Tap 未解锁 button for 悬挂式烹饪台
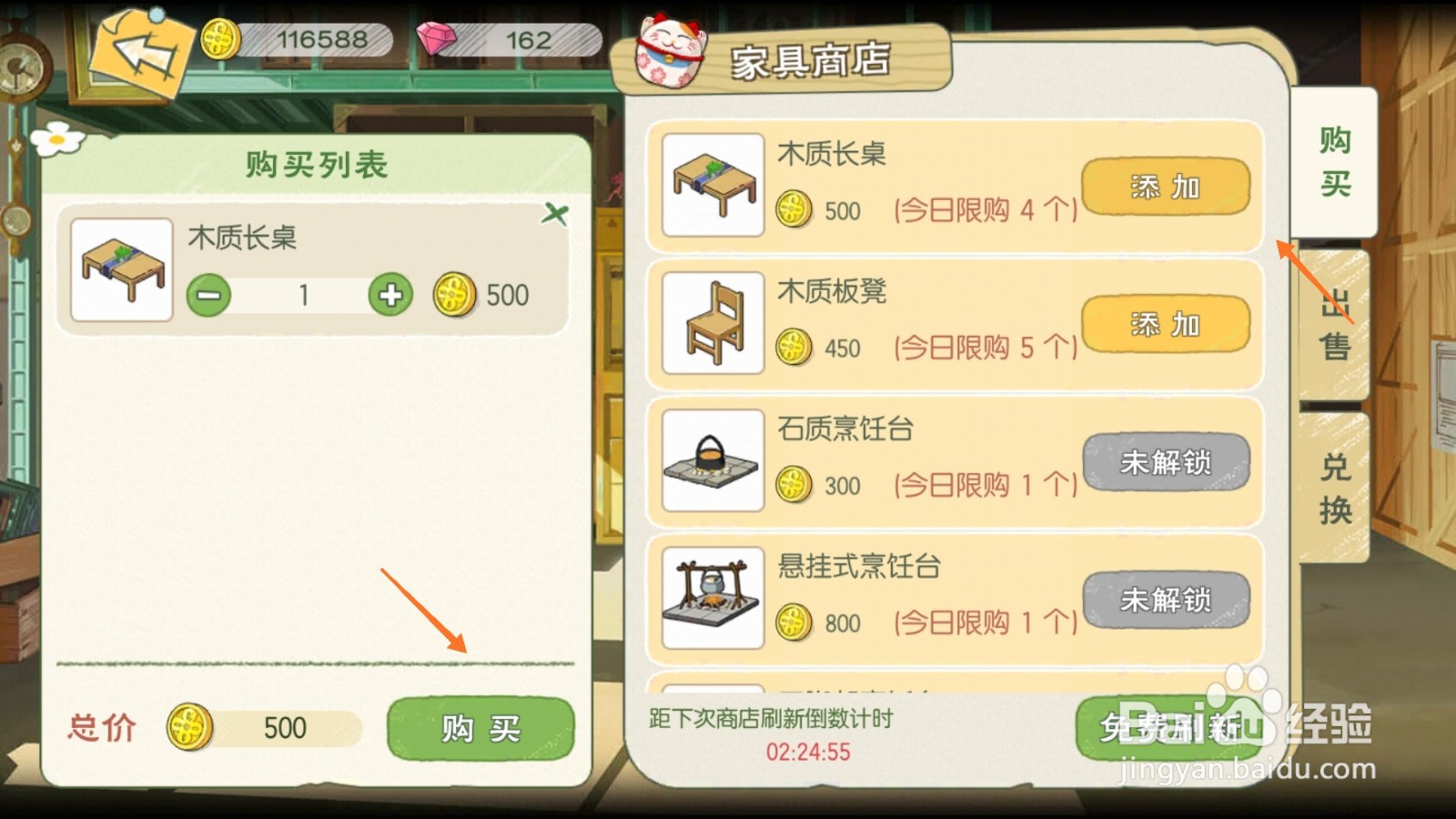The image size is (1456, 819). coord(1166,600)
